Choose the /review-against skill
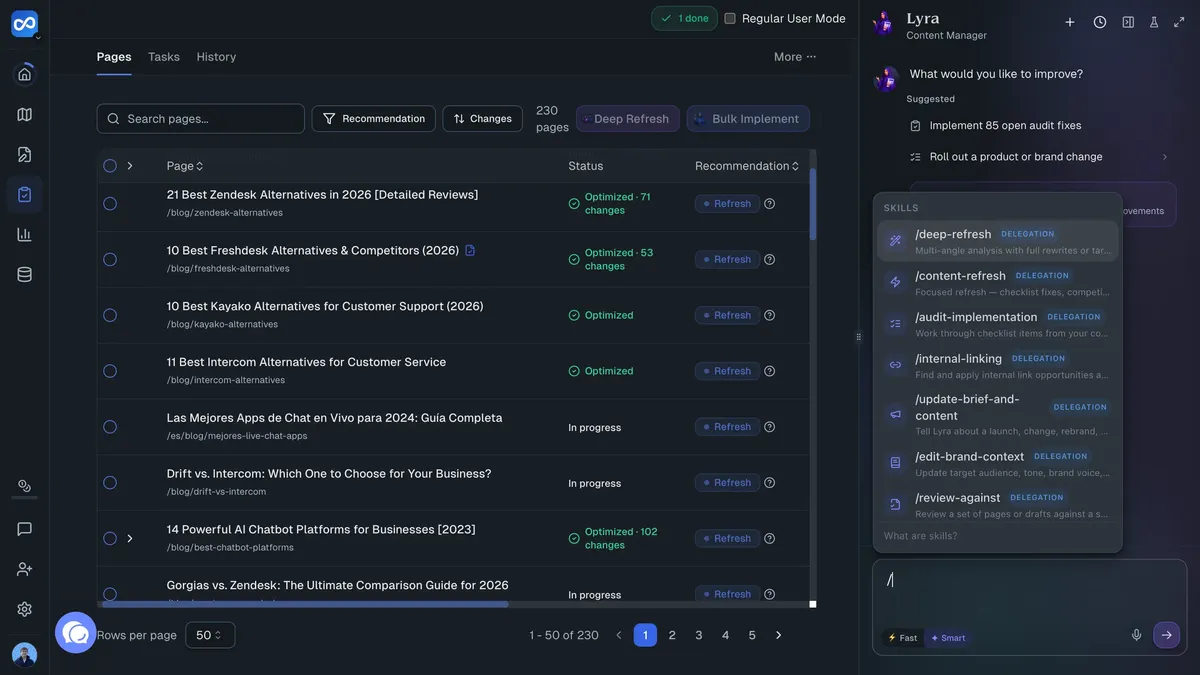This screenshot has width=1200, height=675. (x=998, y=505)
